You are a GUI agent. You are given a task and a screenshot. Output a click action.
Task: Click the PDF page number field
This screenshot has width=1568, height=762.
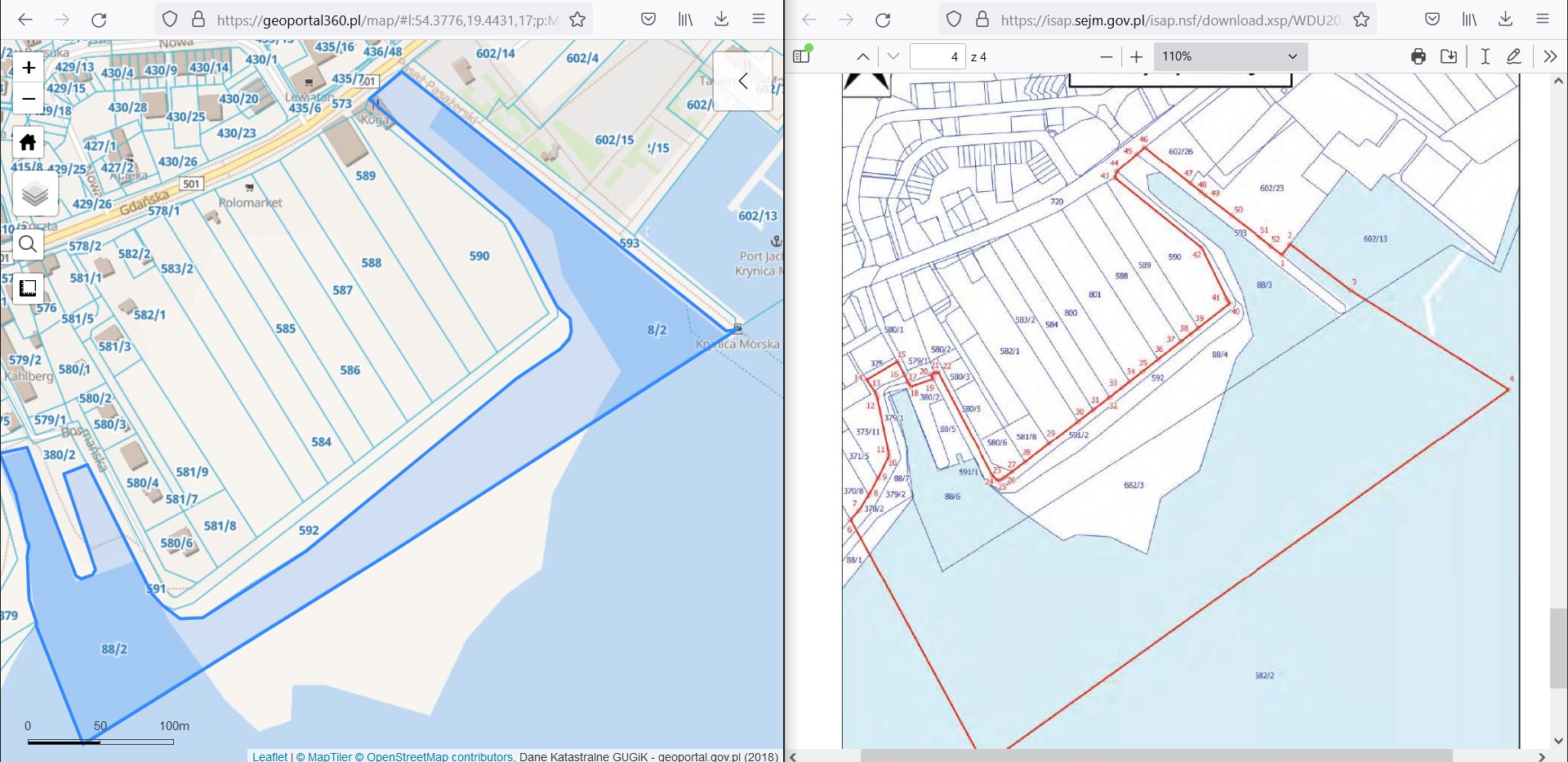(x=938, y=56)
